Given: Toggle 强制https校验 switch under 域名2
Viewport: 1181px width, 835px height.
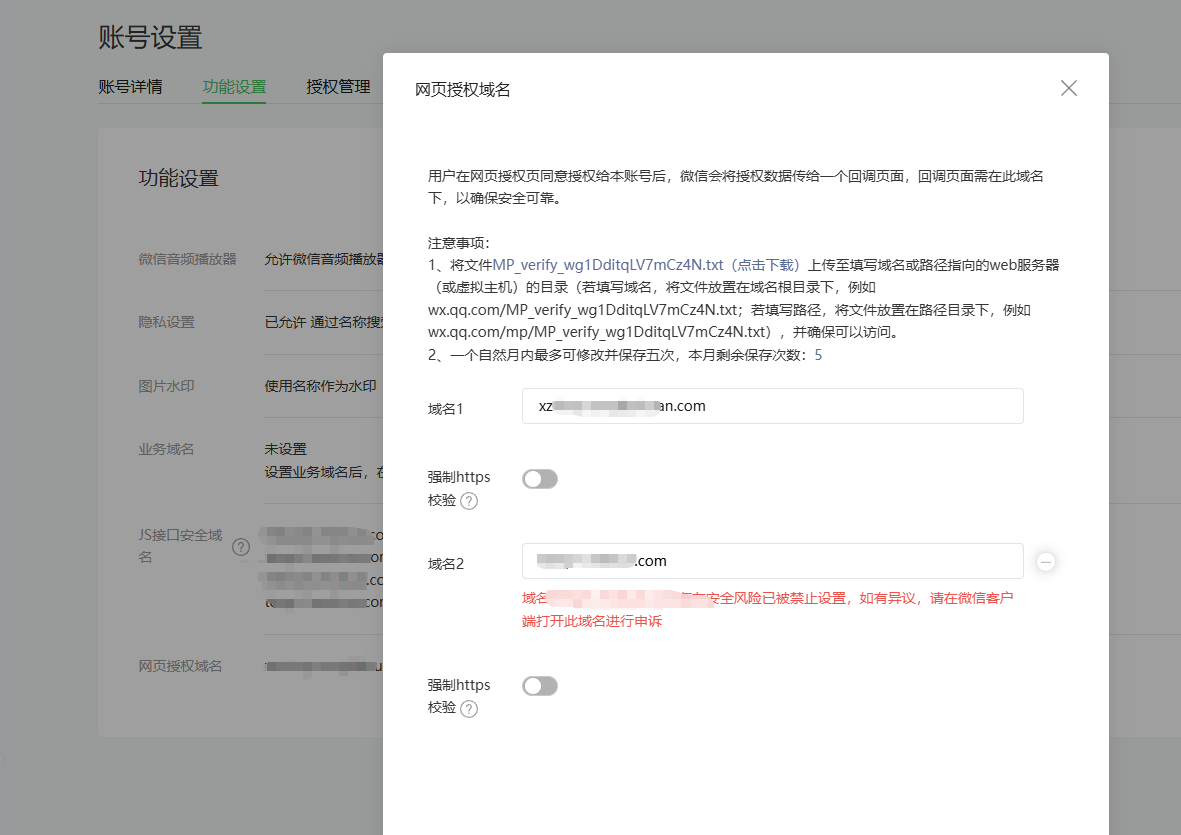Looking at the screenshot, I should pos(540,686).
